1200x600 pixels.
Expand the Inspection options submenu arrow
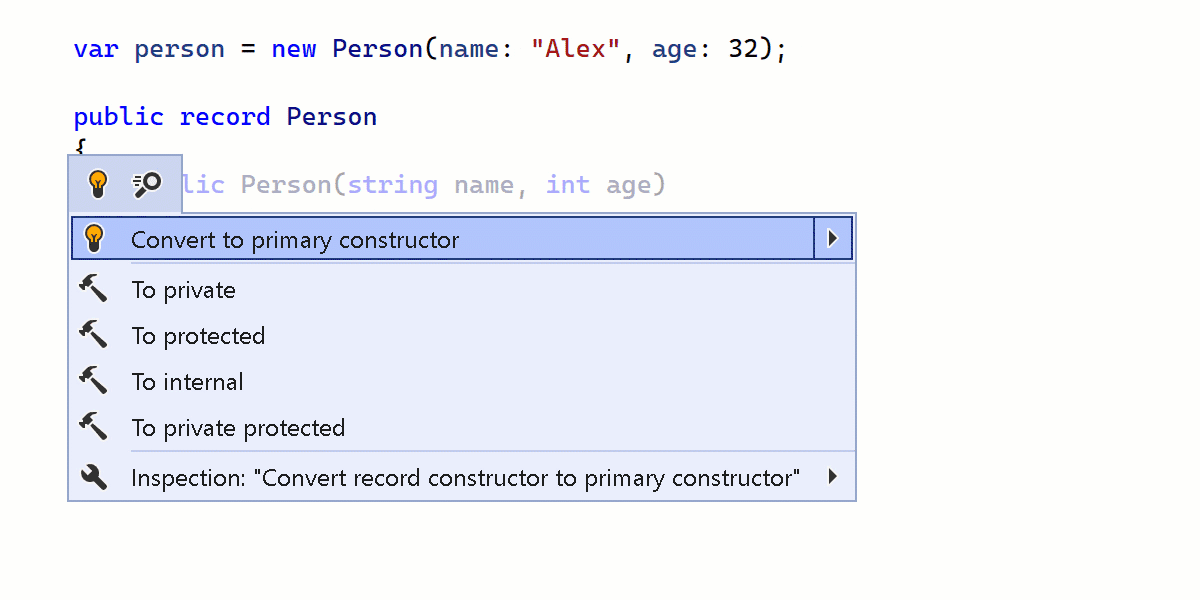pyautogui.click(x=833, y=477)
